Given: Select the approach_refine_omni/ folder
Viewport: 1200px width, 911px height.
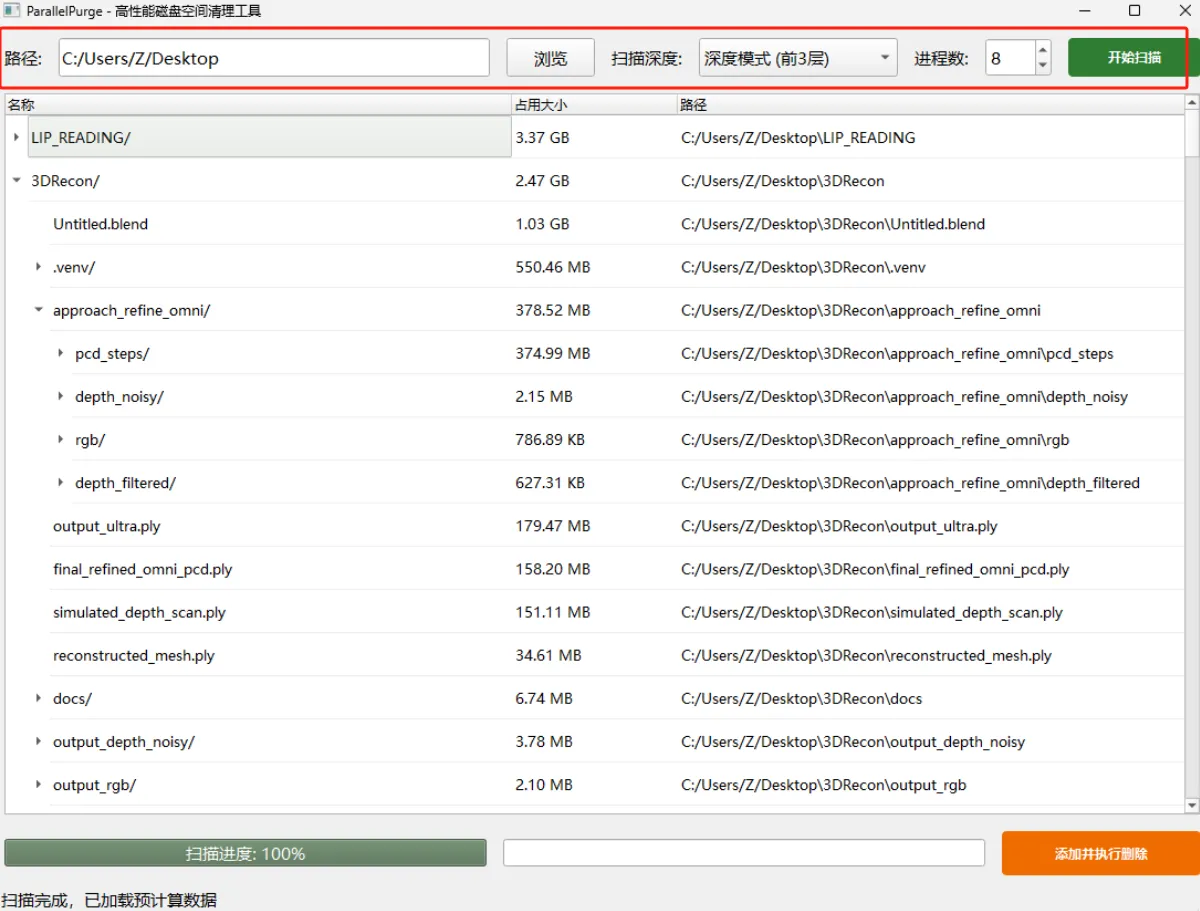Looking at the screenshot, I should (x=131, y=310).
